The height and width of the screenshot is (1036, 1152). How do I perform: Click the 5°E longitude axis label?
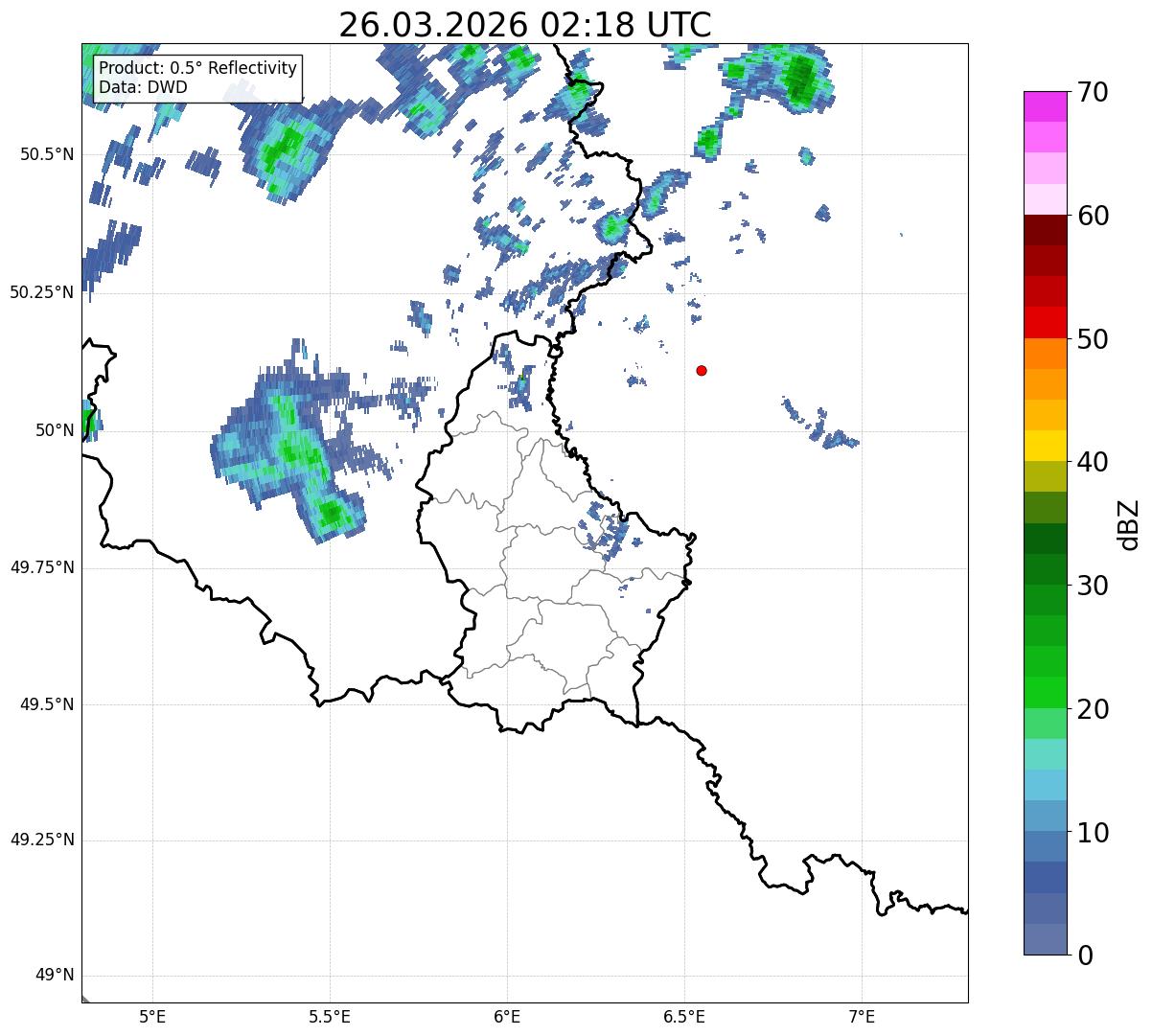pyautogui.click(x=152, y=1017)
